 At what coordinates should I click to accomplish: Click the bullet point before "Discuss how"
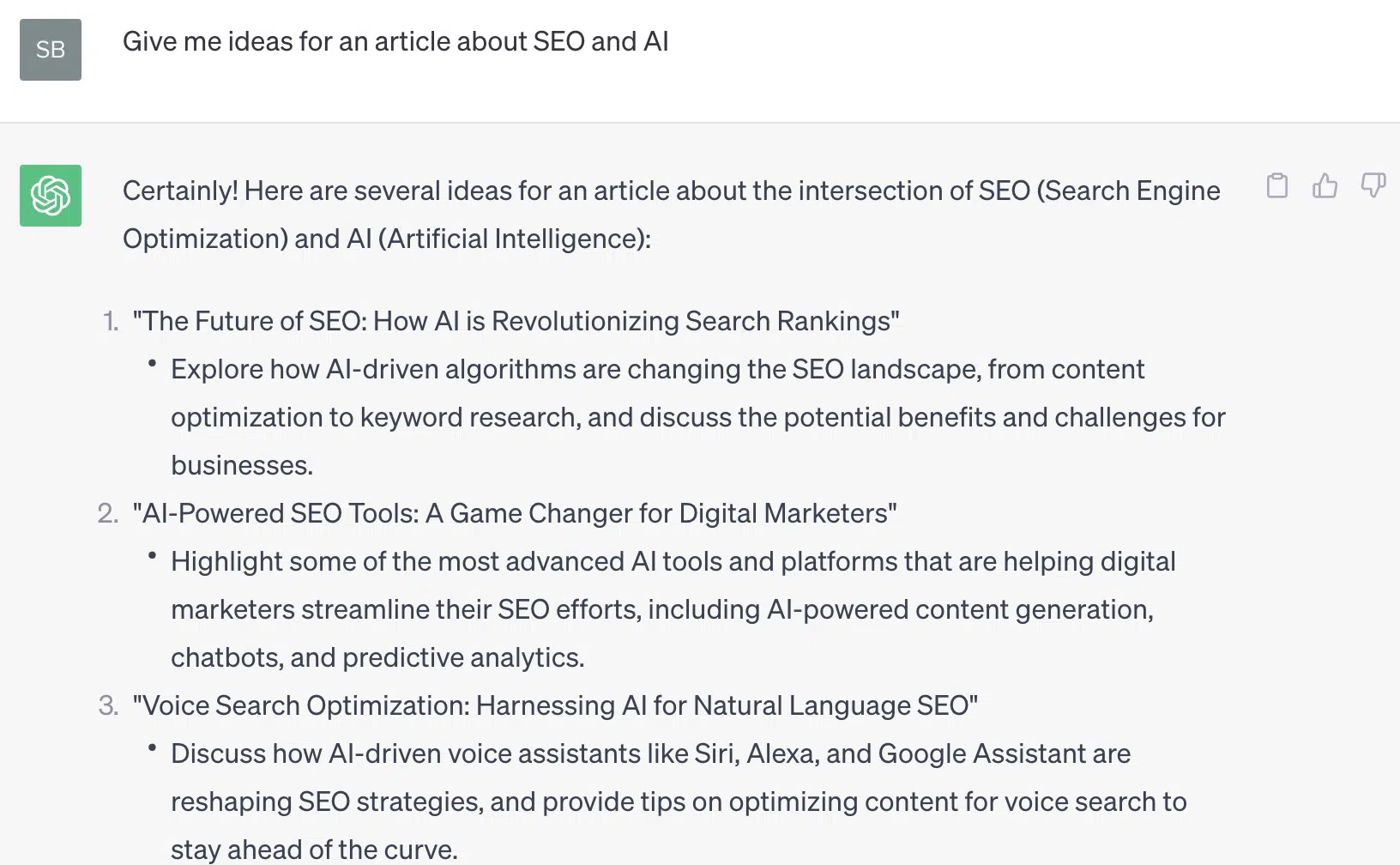[152, 748]
